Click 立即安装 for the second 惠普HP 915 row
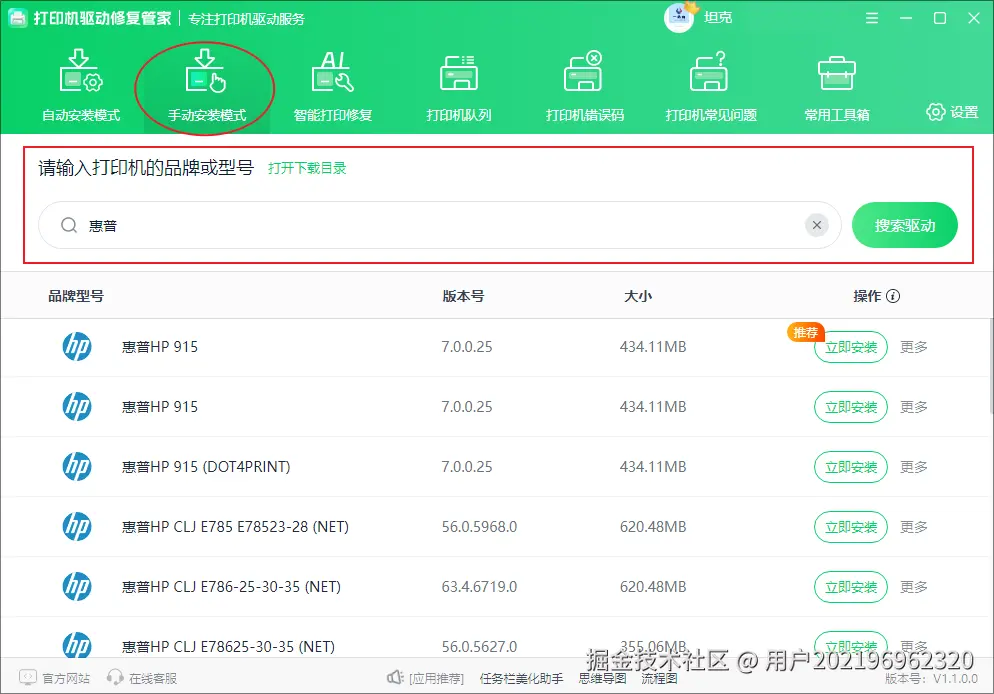This screenshot has height=694, width=994. [850, 407]
